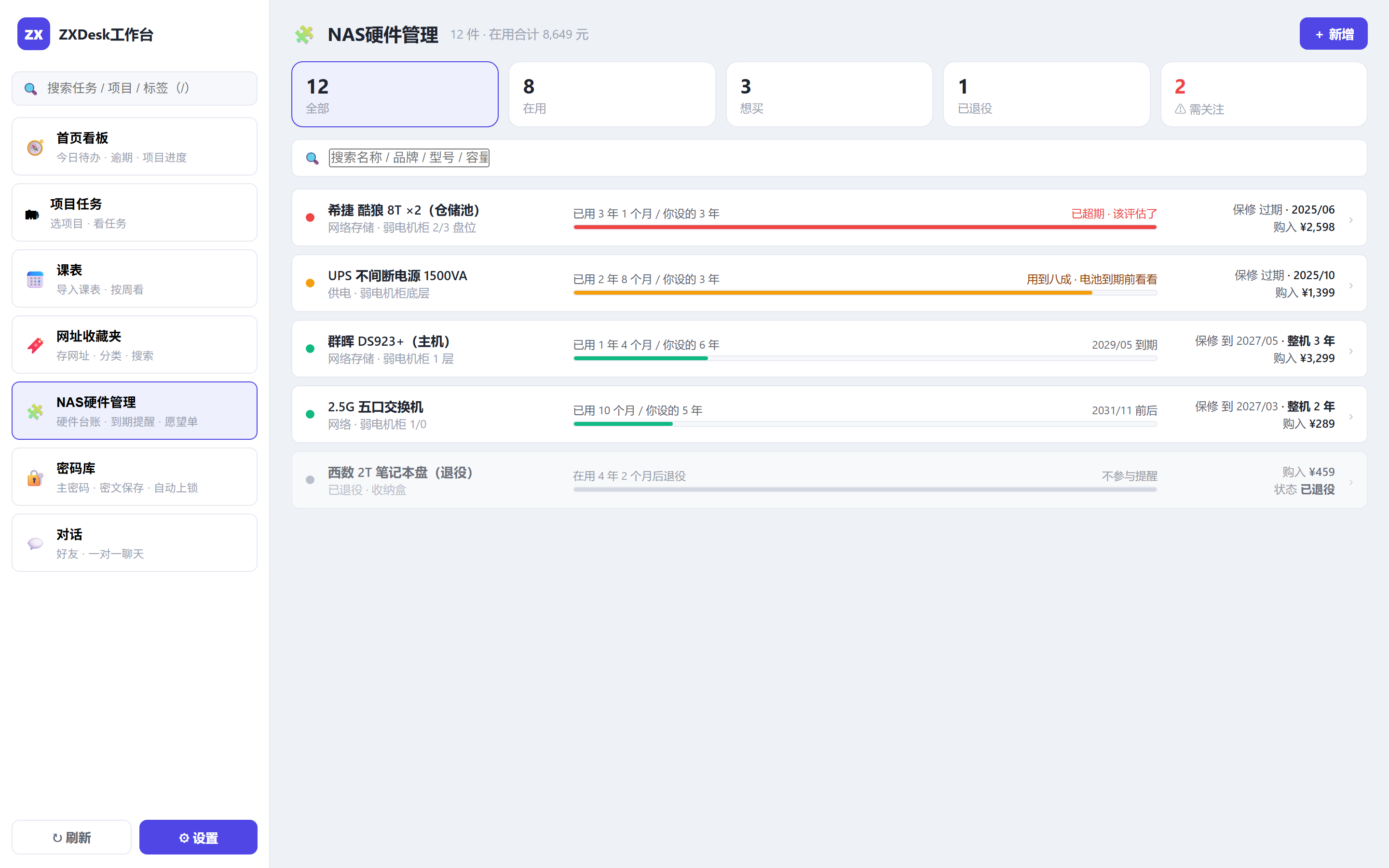Viewport: 1389px width, 868px height.
Task: Click the green status dot of 群晖 DS923+
Action: [310, 349]
